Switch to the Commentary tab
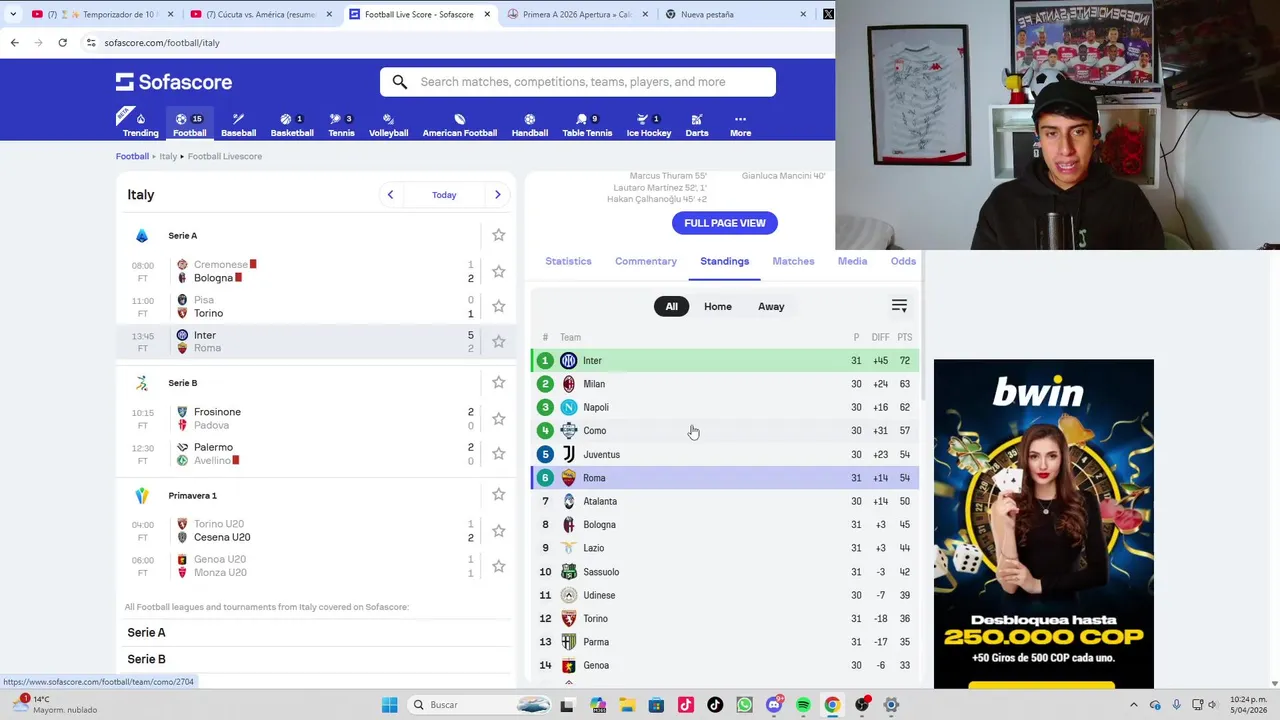The image size is (1280, 720). click(646, 261)
